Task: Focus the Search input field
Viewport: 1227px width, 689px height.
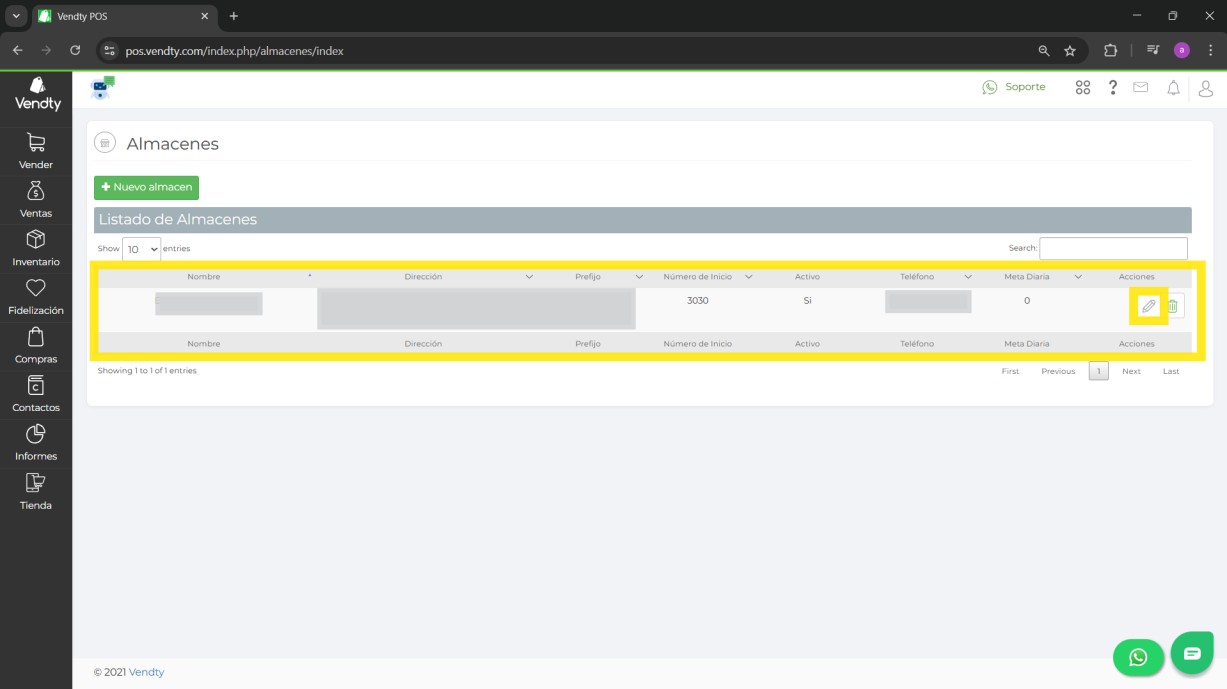Action: [1113, 248]
